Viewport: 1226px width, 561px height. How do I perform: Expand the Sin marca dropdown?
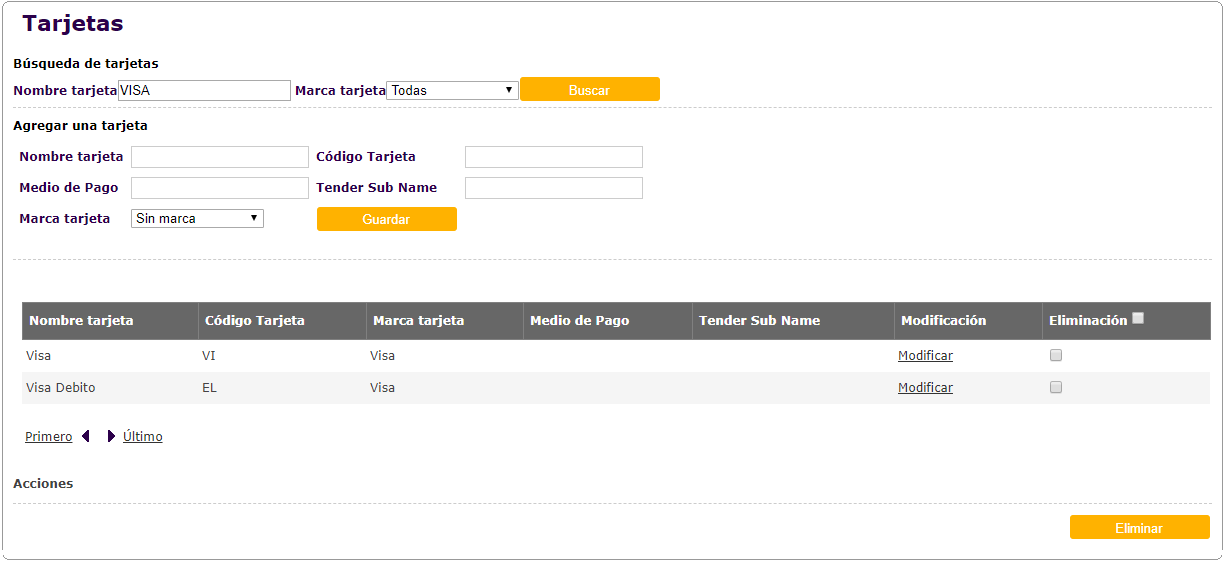[x=197, y=218]
